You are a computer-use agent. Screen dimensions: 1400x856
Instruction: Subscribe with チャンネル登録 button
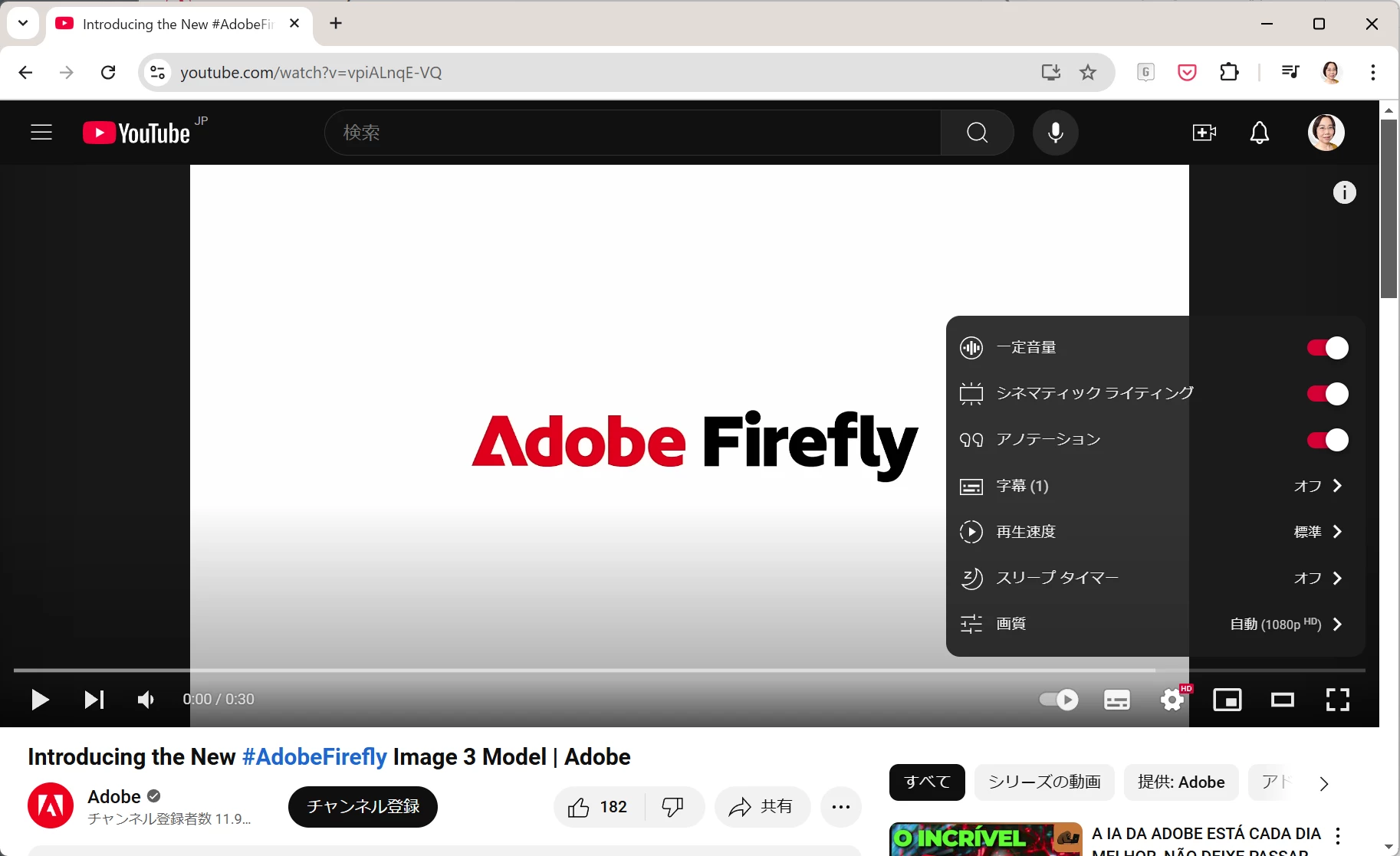click(363, 807)
